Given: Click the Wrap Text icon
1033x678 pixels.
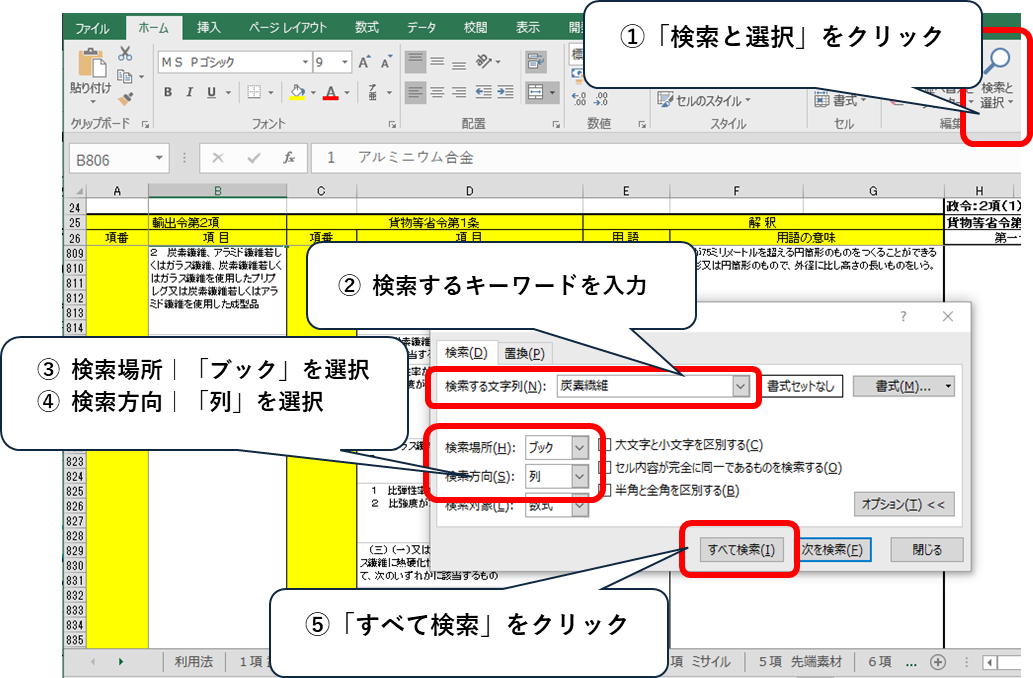Looking at the screenshot, I should coord(536,62).
